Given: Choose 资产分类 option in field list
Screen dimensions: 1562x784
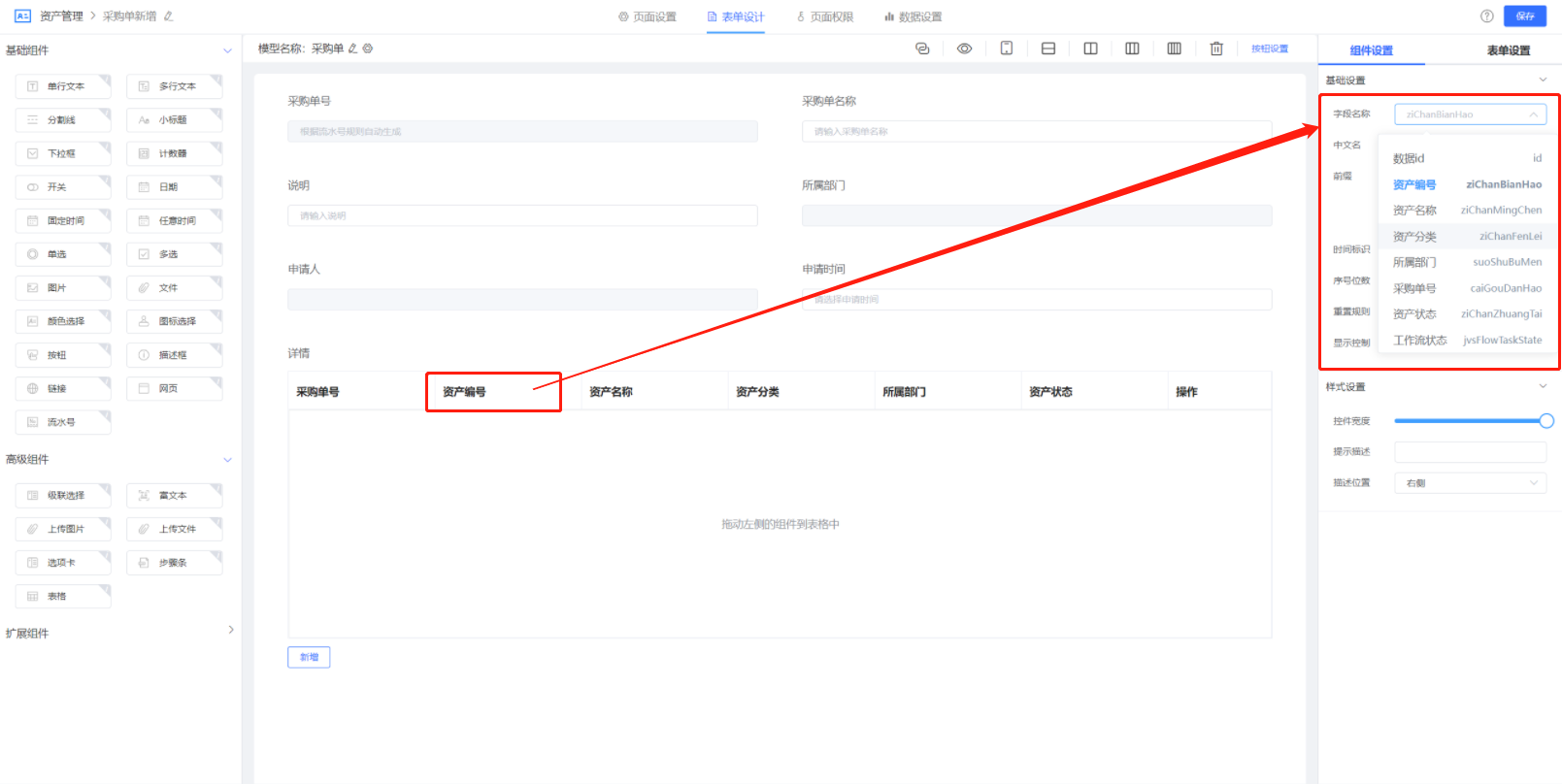Looking at the screenshot, I should click(1467, 237).
